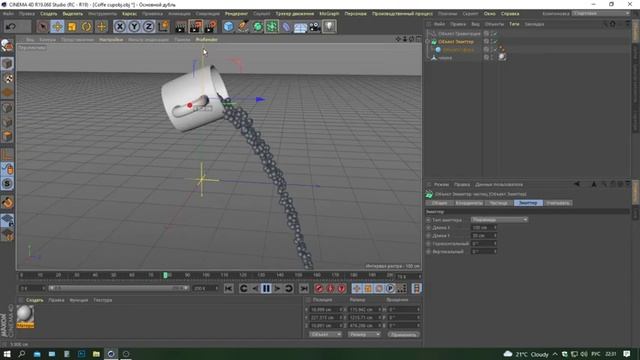Toggle the Y axis lock

click(x=134, y=27)
